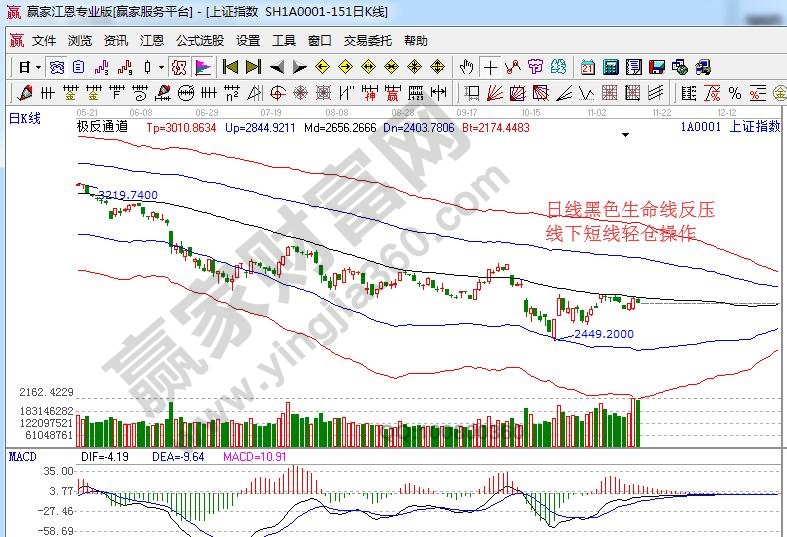Image resolution: width=787 pixels, height=537 pixels.
Task: Click the 极反通道 indicator label
Action: [x=102, y=127]
